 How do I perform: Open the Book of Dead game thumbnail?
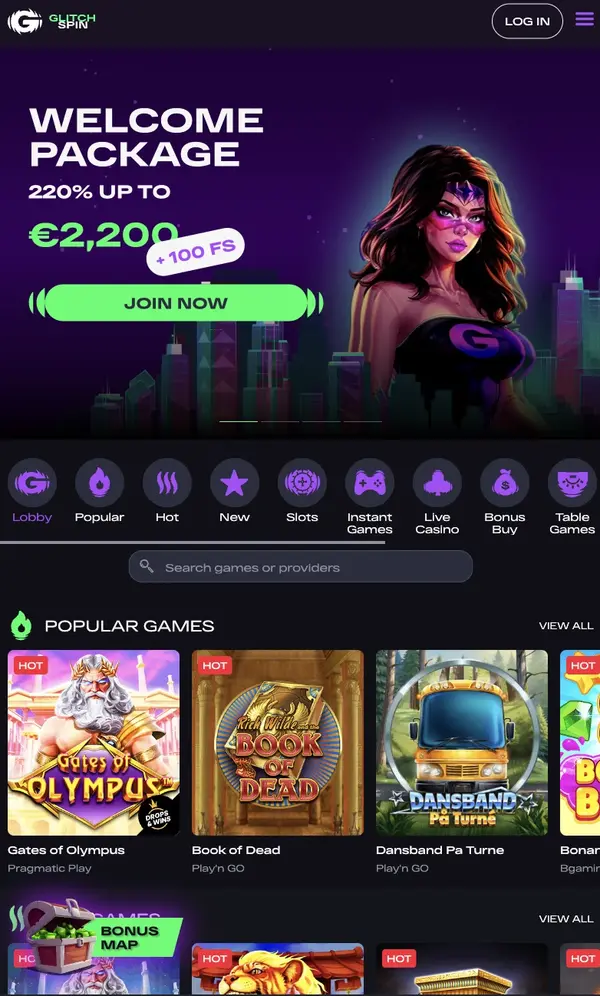coord(277,743)
